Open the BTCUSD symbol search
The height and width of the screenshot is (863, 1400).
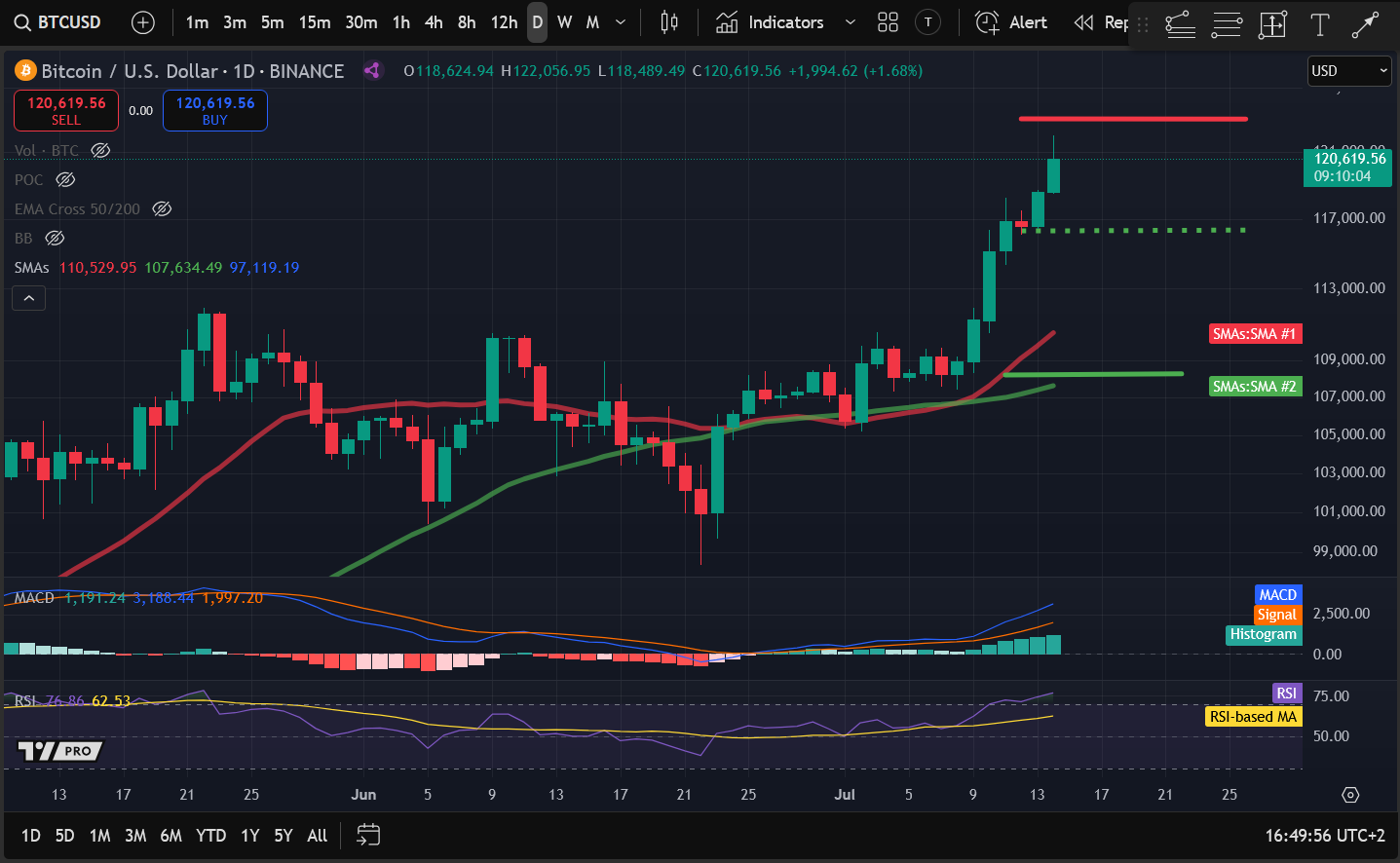click(58, 22)
